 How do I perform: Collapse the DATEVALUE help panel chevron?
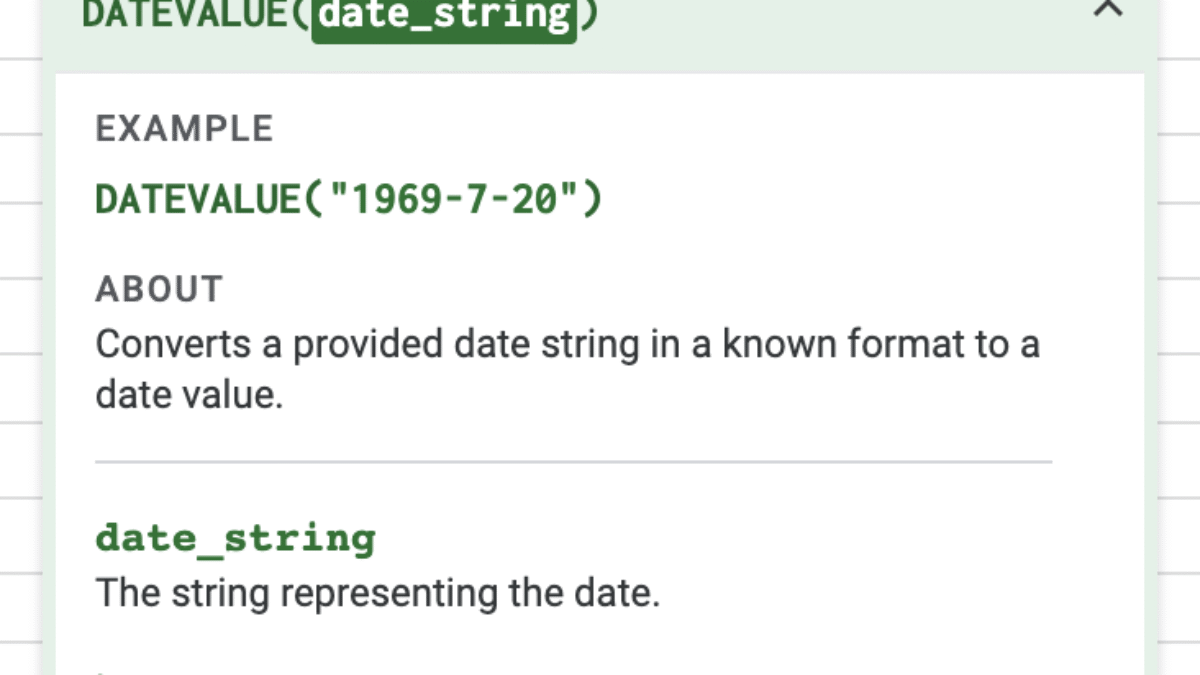[1107, 9]
